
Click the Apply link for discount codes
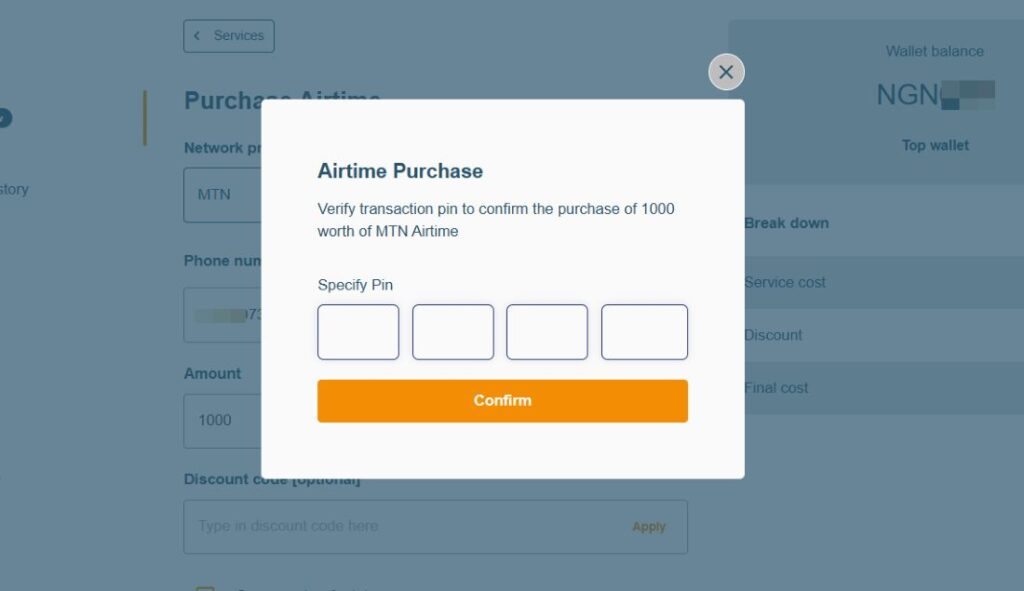point(649,526)
